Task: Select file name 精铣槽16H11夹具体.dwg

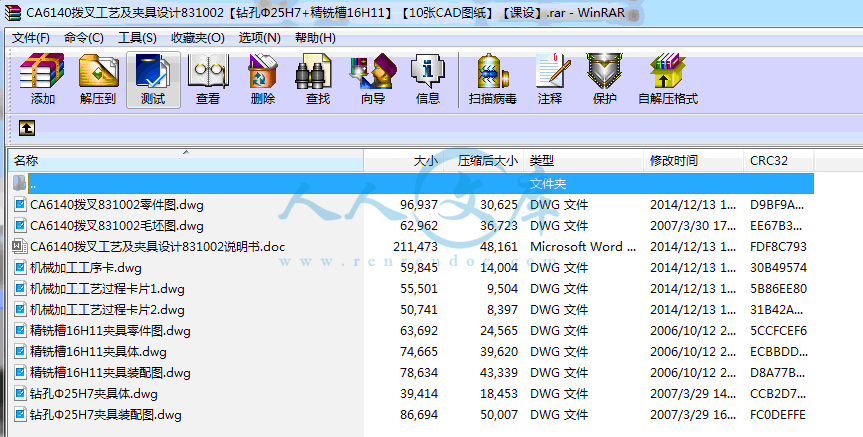Action: click(98, 351)
